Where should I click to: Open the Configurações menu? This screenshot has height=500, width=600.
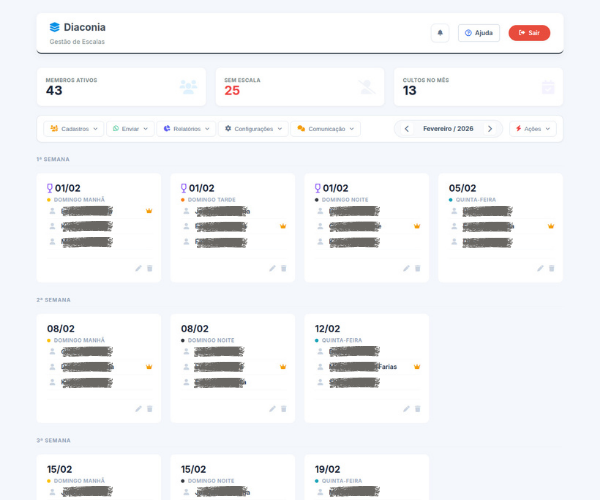coord(254,129)
